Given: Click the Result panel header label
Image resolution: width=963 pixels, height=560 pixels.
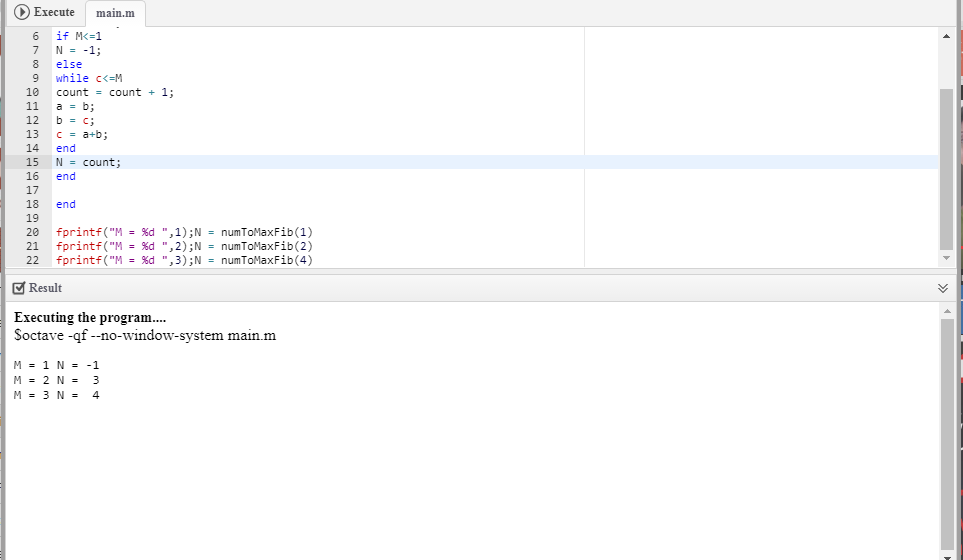Looking at the screenshot, I should click(x=45, y=288).
